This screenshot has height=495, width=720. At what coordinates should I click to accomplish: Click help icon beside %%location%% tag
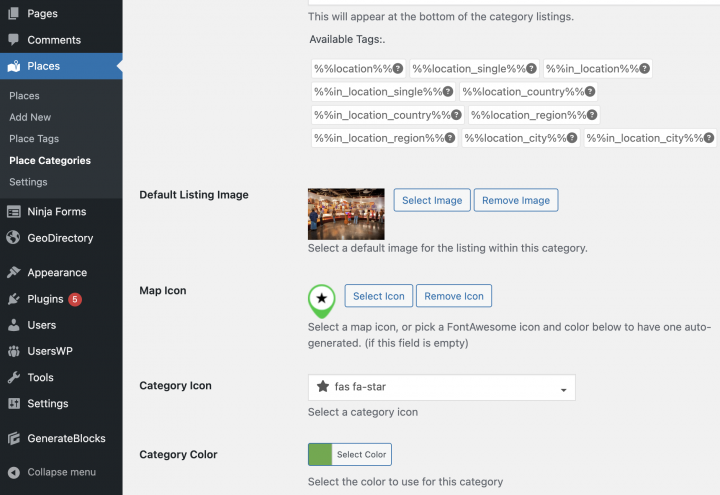coord(397,69)
